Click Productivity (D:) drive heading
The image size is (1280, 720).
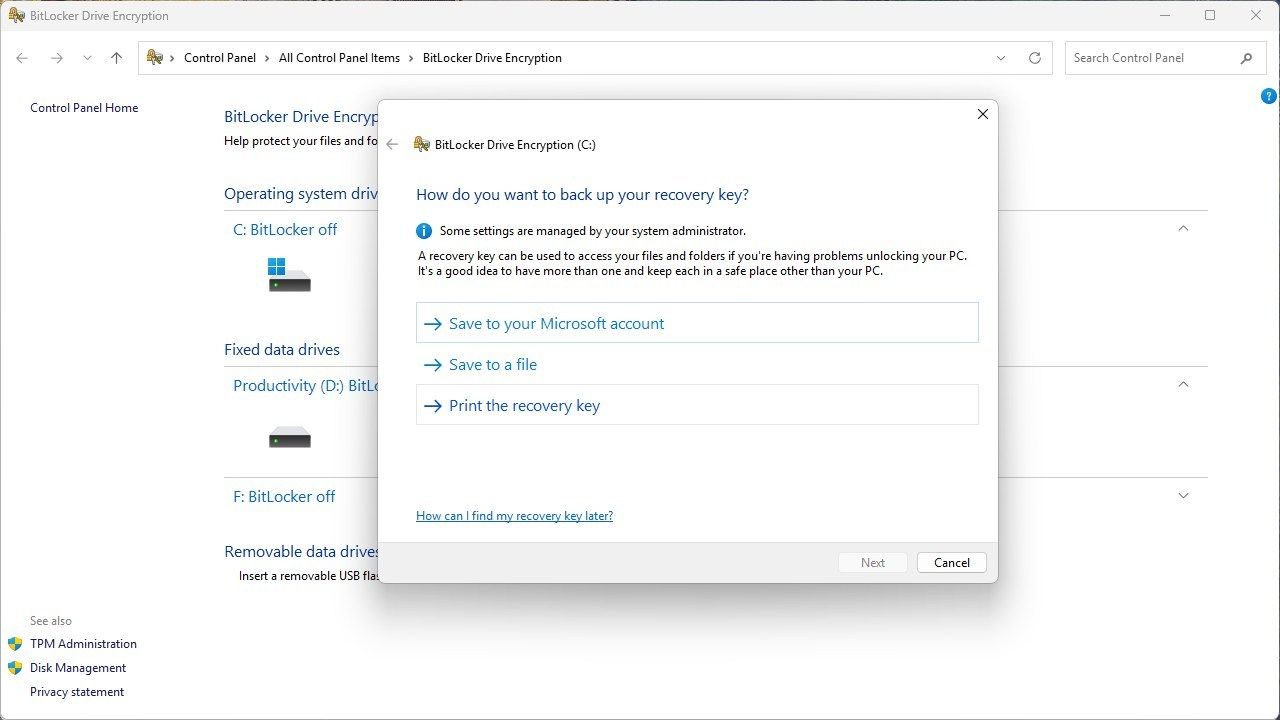305,385
